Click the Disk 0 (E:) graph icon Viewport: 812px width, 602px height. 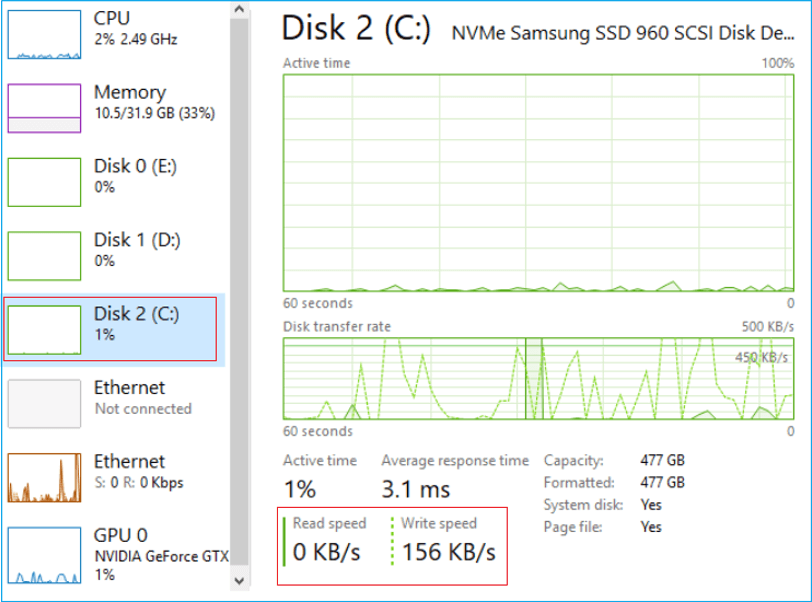pyautogui.click(x=44, y=182)
